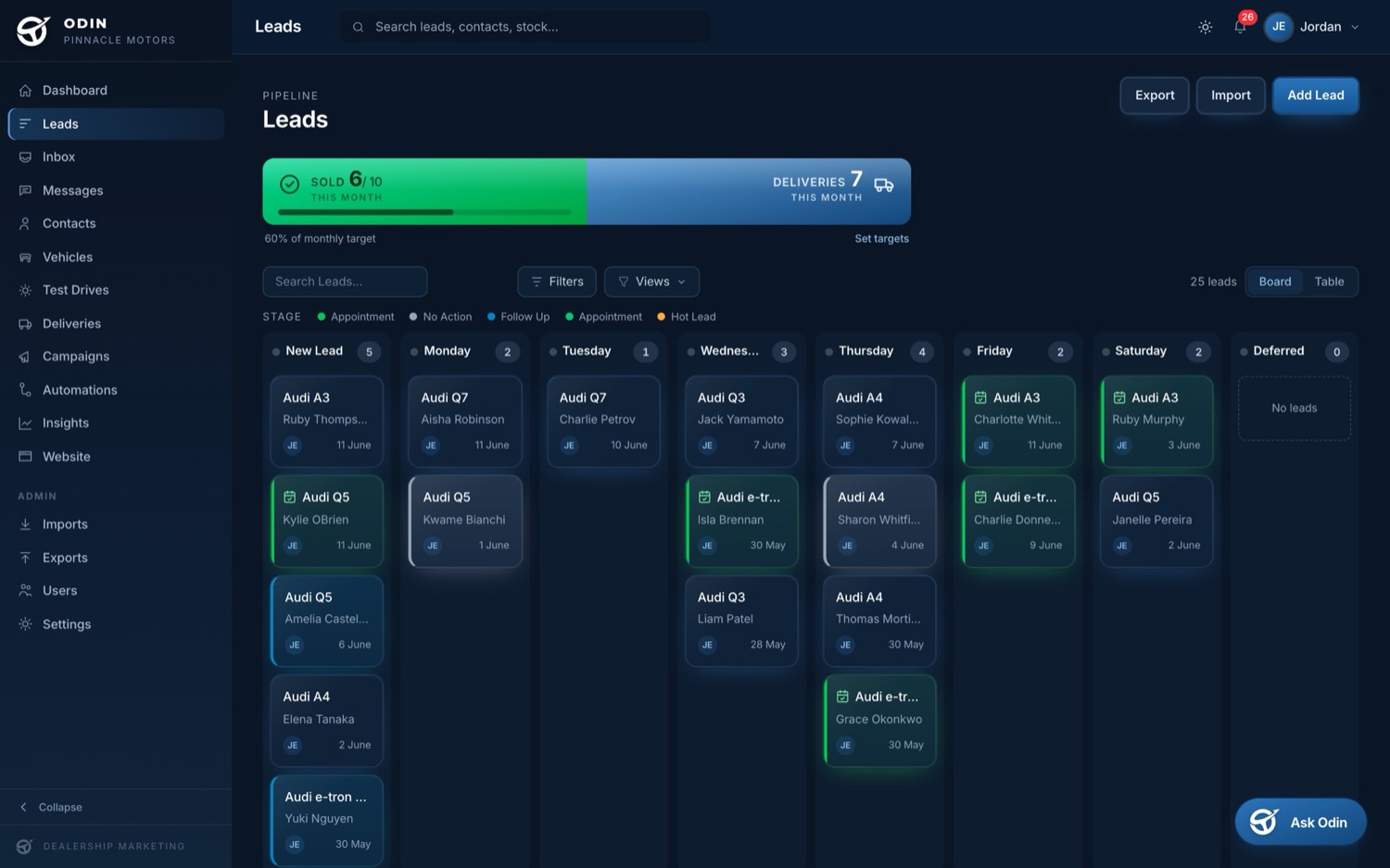Open Jordan user account menu
Viewport: 1390px width, 868px height.
pos(1314,27)
